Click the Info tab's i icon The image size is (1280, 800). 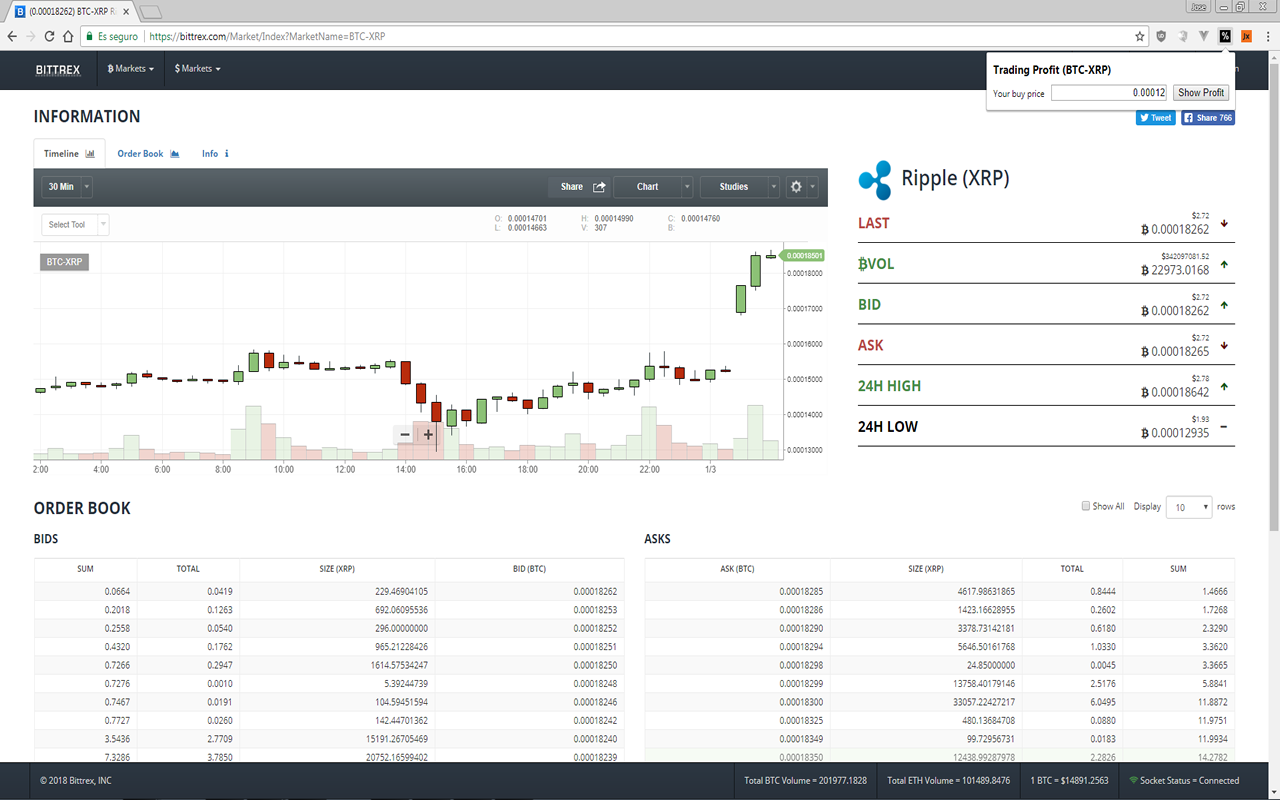[x=227, y=154]
